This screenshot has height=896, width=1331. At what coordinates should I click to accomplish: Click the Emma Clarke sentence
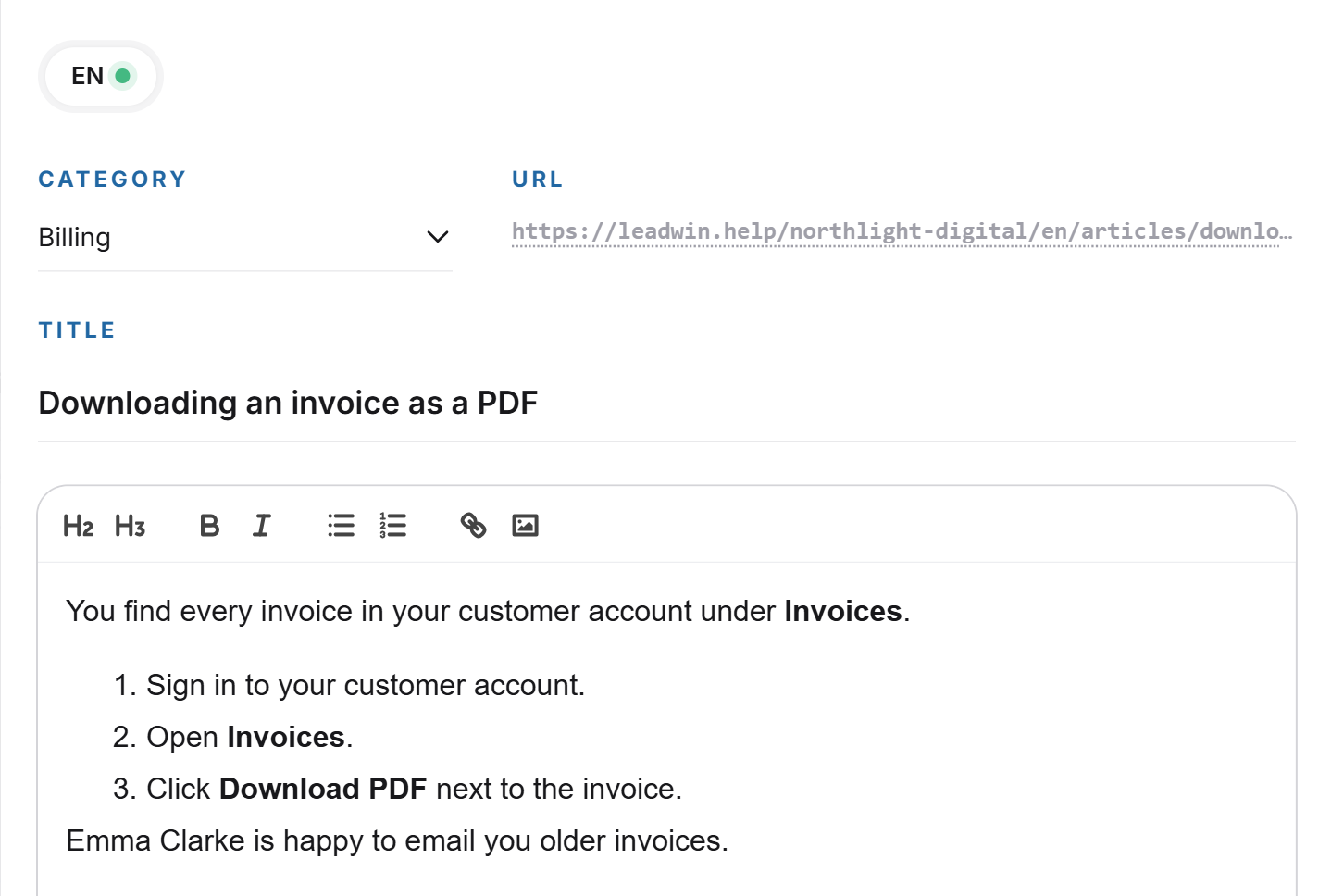397,840
